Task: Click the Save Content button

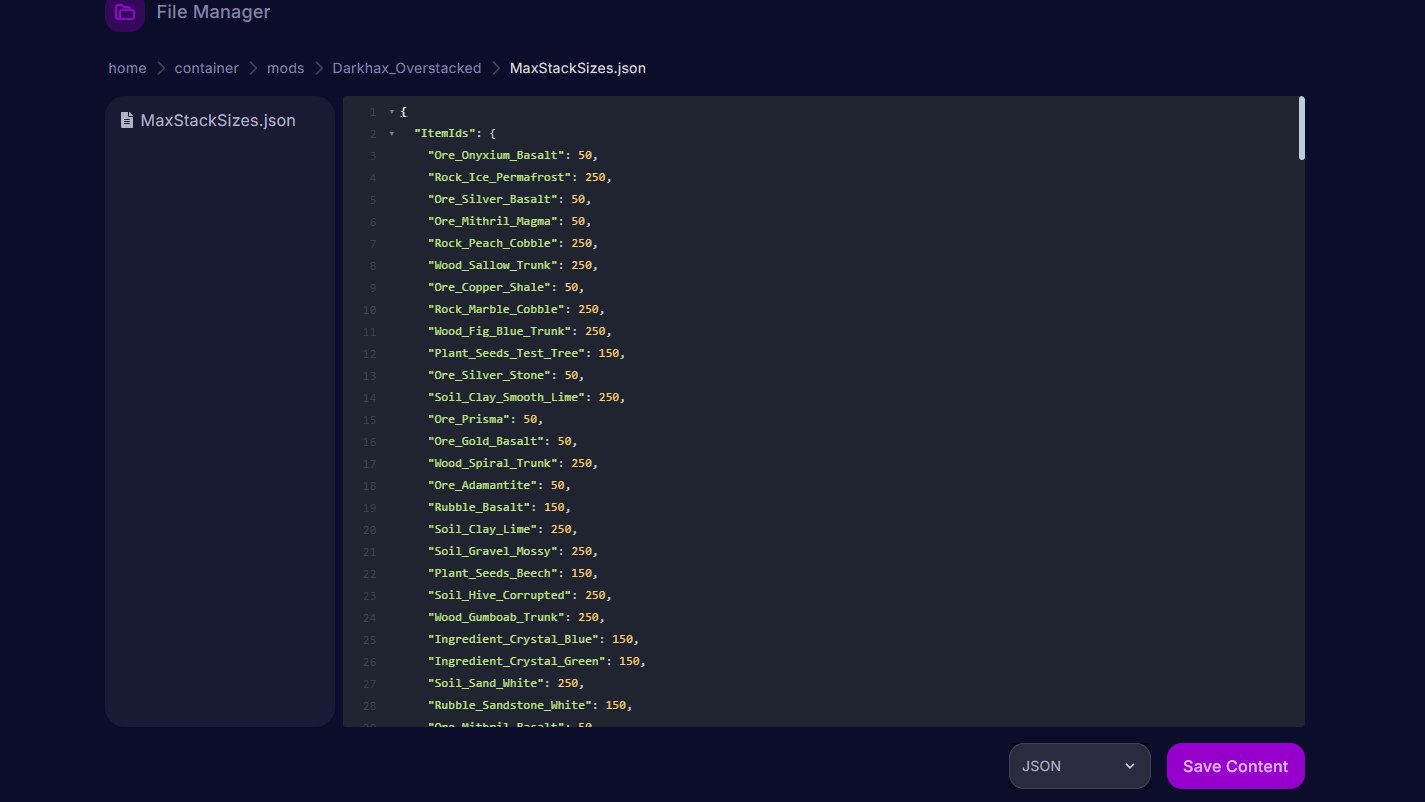Action: [x=1235, y=765]
